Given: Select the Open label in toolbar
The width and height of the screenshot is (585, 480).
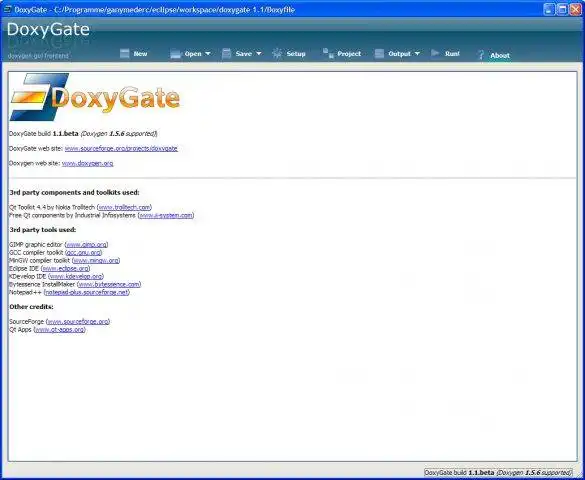Looking at the screenshot, I should [193, 54].
